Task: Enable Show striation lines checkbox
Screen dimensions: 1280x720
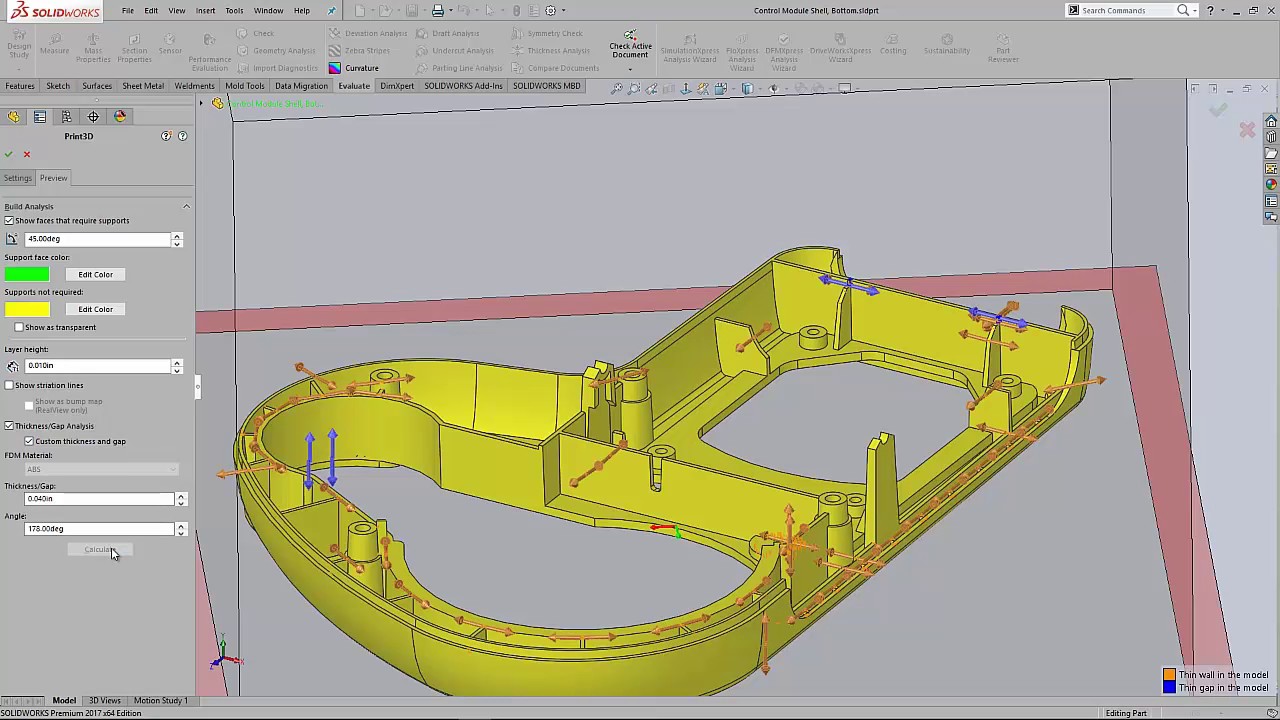Action: coord(9,385)
